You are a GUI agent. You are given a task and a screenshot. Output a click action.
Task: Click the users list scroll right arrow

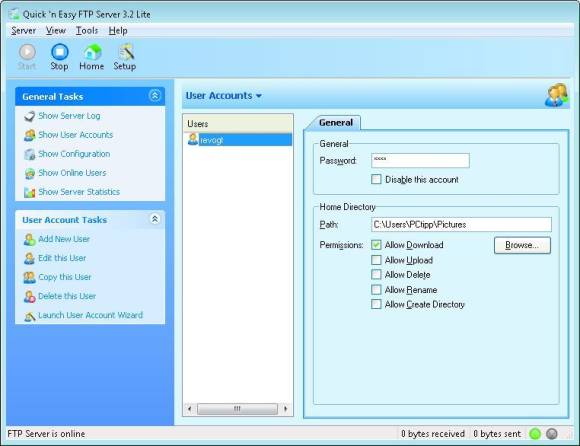click(285, 409)
